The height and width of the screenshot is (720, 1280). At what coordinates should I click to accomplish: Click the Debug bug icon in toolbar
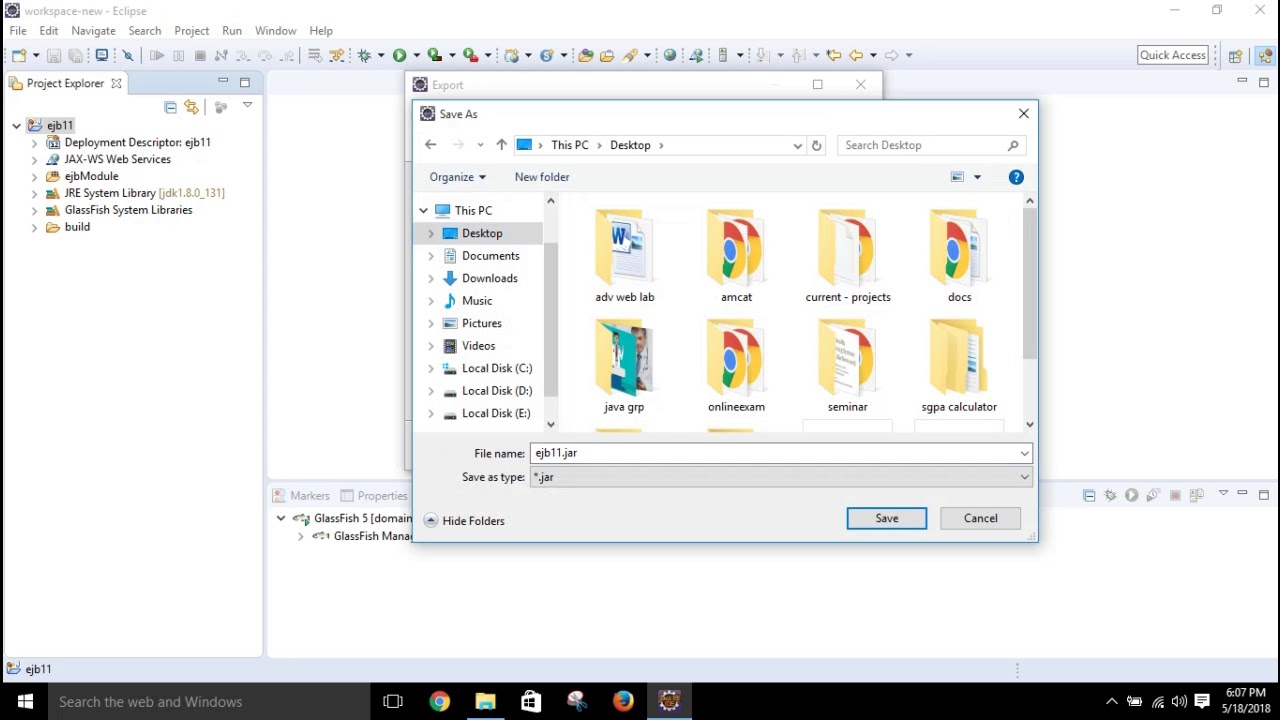(x=364, y=56)
